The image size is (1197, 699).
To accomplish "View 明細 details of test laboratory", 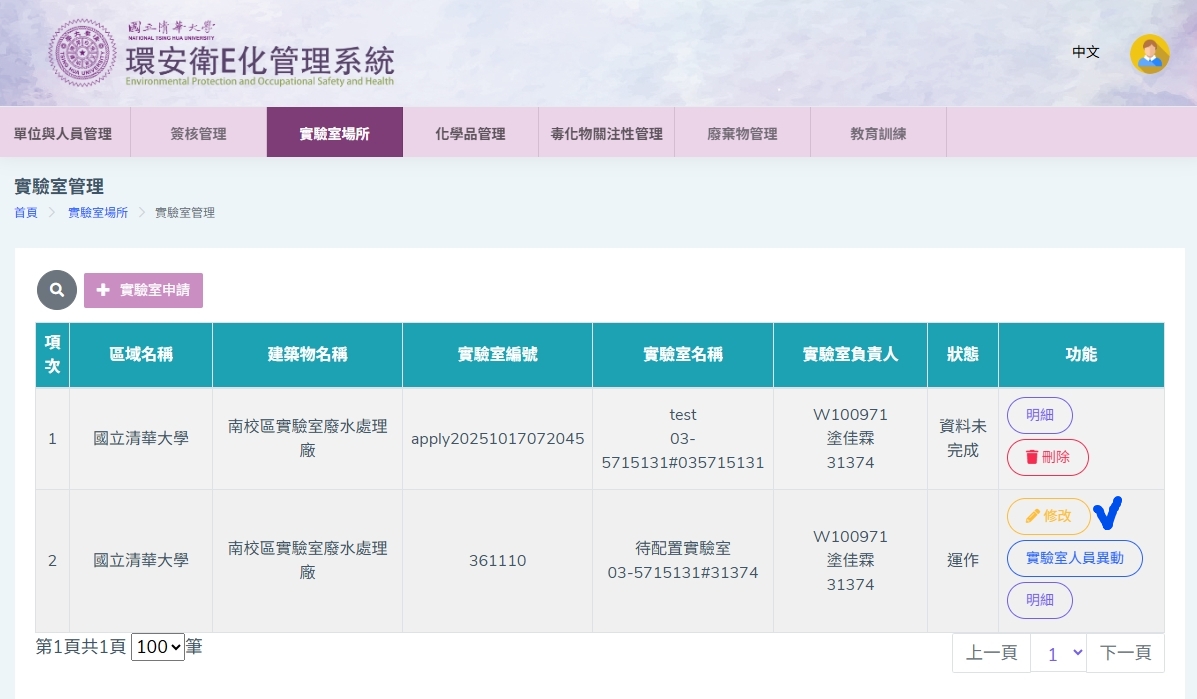I will coord(1039,415).
